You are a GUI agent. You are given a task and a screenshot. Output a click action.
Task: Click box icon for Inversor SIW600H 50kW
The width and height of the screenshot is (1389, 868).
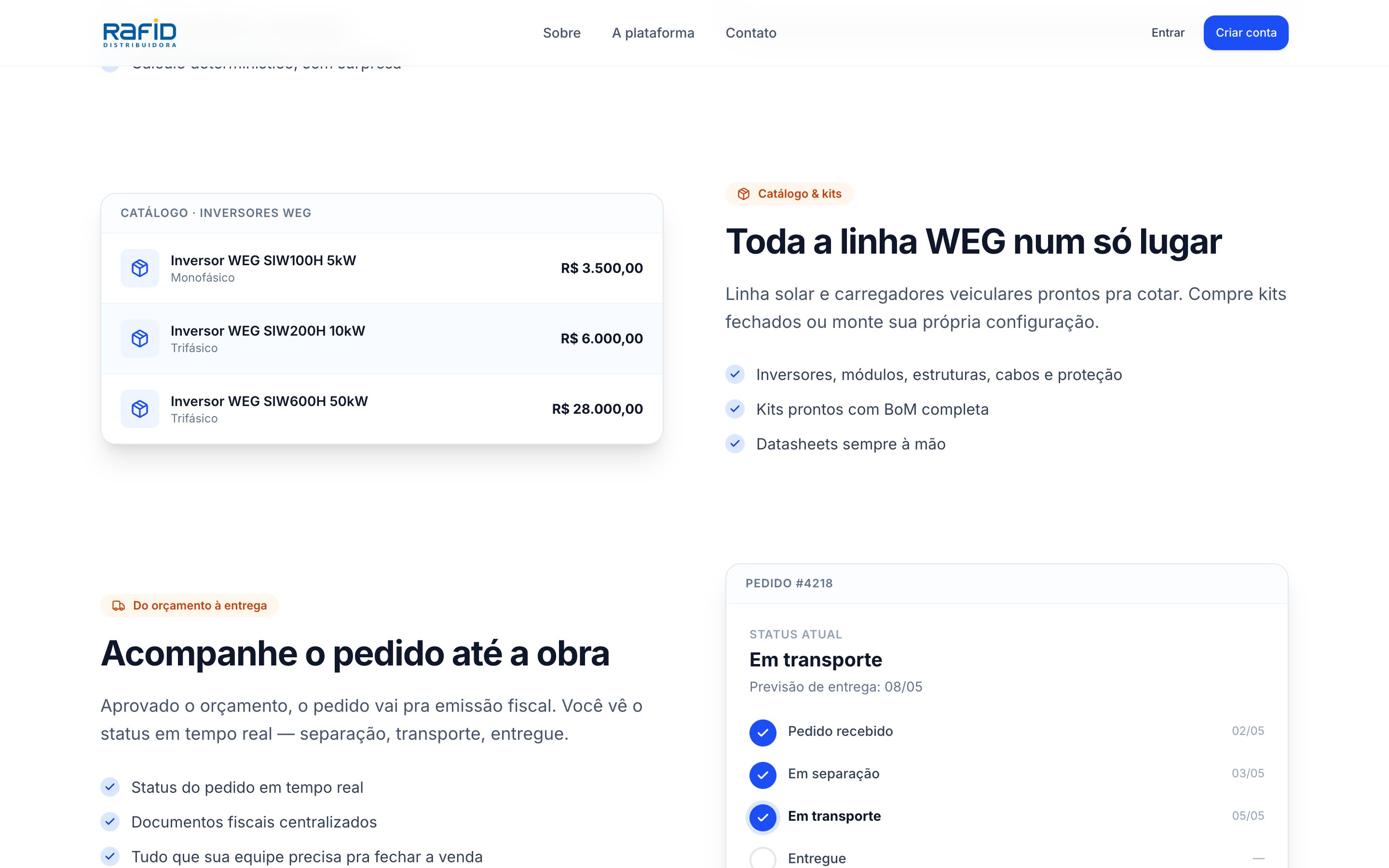tap(139, 409)
